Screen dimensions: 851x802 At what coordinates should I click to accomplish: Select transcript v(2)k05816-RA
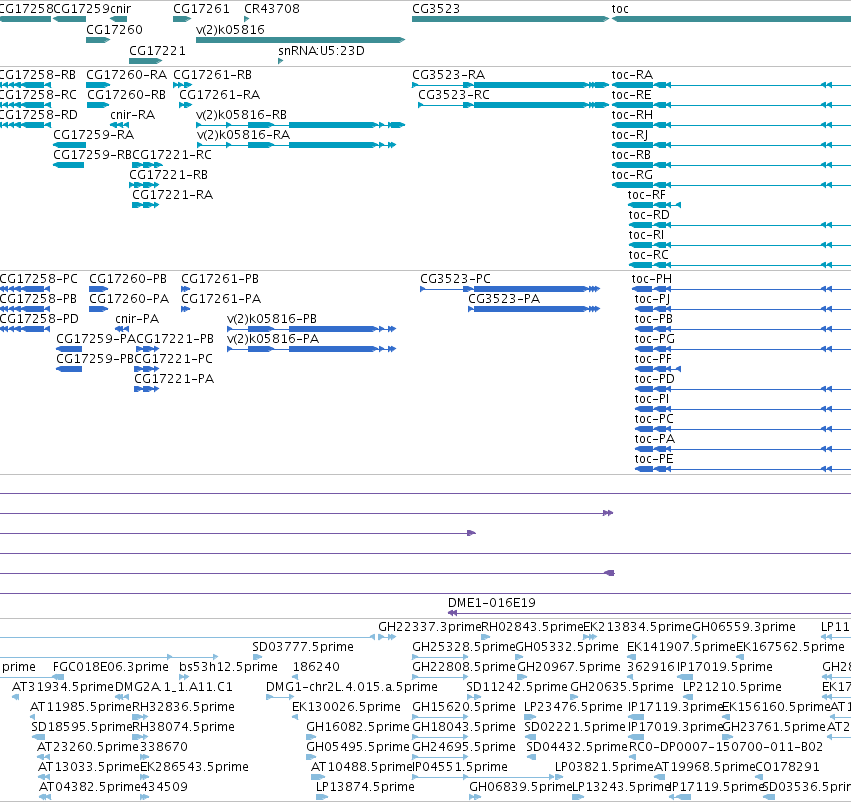(296, 145)
